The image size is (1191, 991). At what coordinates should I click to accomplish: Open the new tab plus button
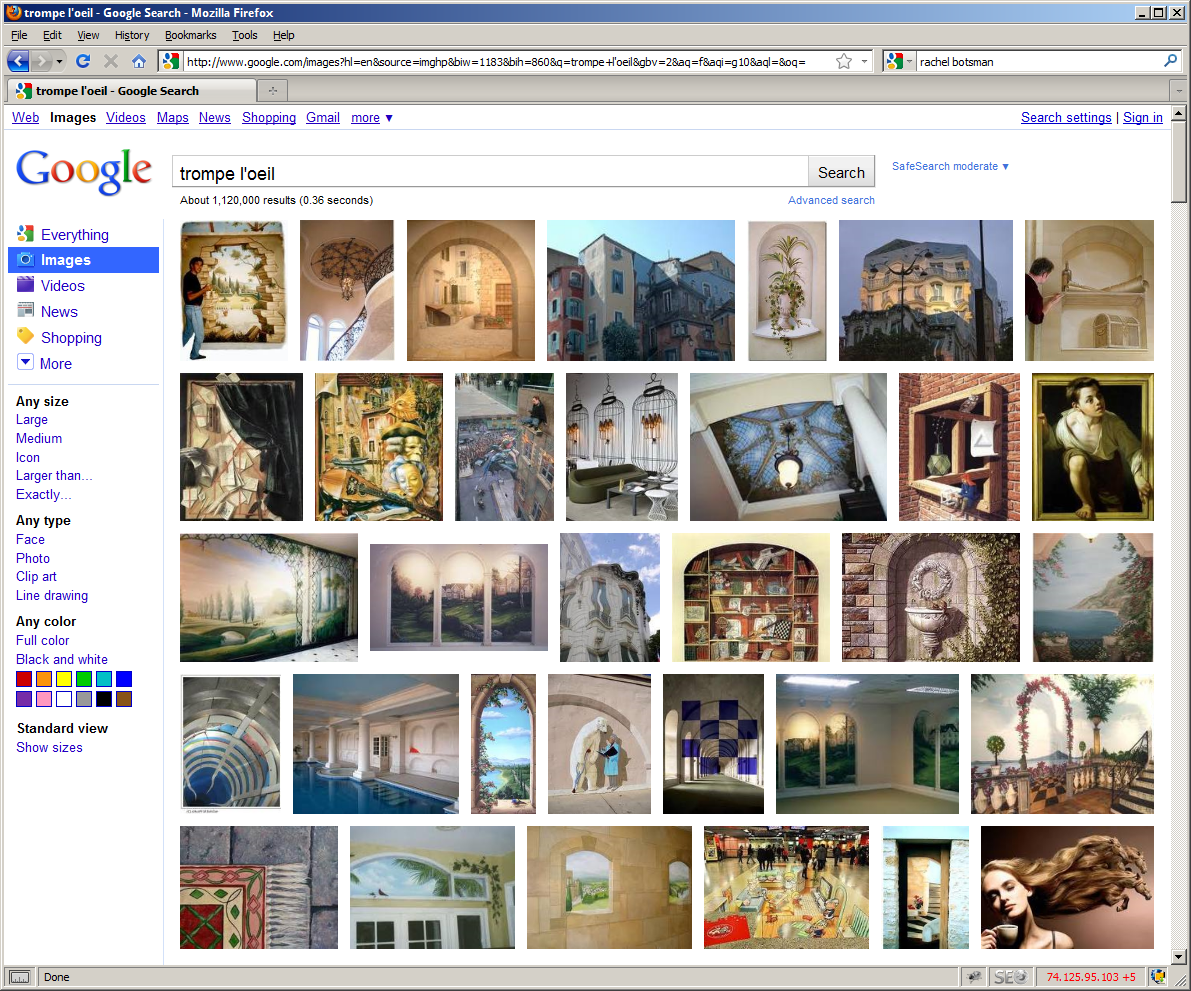pyautogui.click(x=273, y=90)
